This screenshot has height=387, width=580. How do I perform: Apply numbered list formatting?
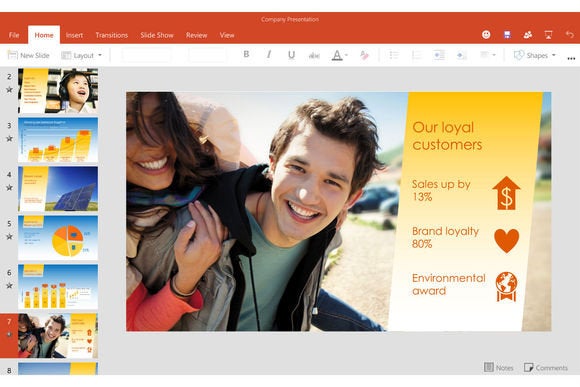(417, 55)
